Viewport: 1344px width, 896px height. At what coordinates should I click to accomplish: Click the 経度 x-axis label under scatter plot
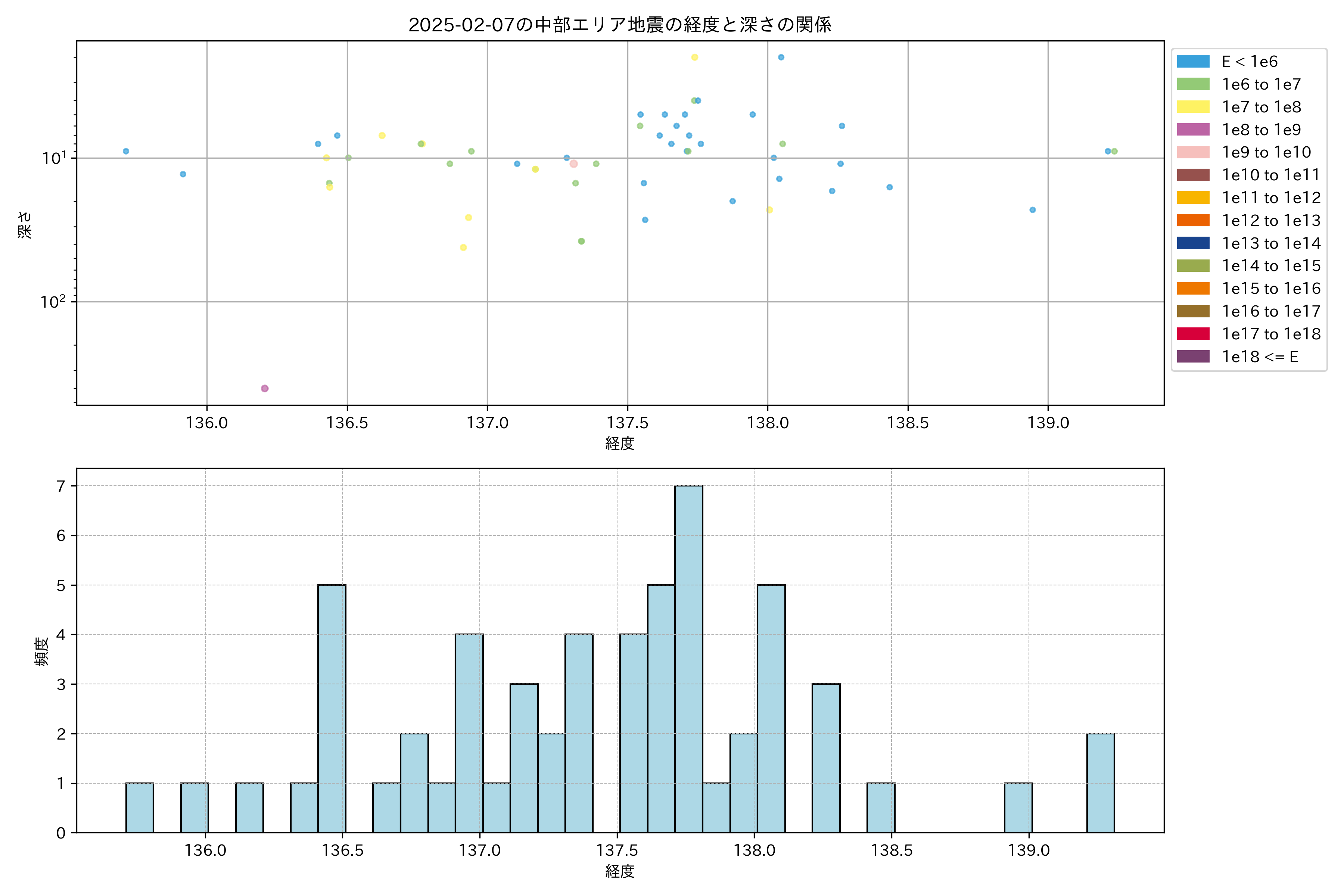point(620,444)
